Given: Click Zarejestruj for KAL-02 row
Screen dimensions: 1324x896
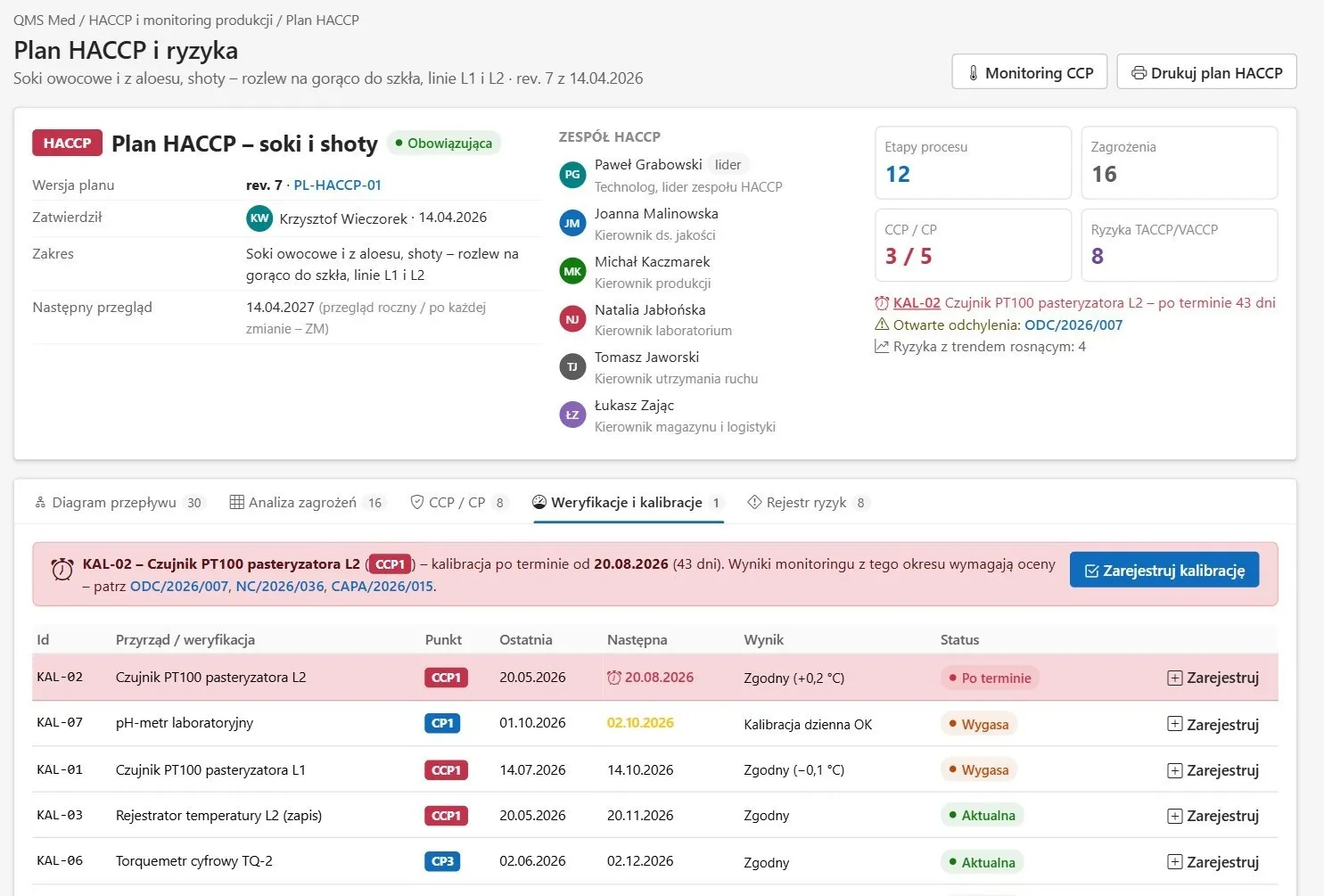Looking at the screenshot, I should click(1213, 678).
